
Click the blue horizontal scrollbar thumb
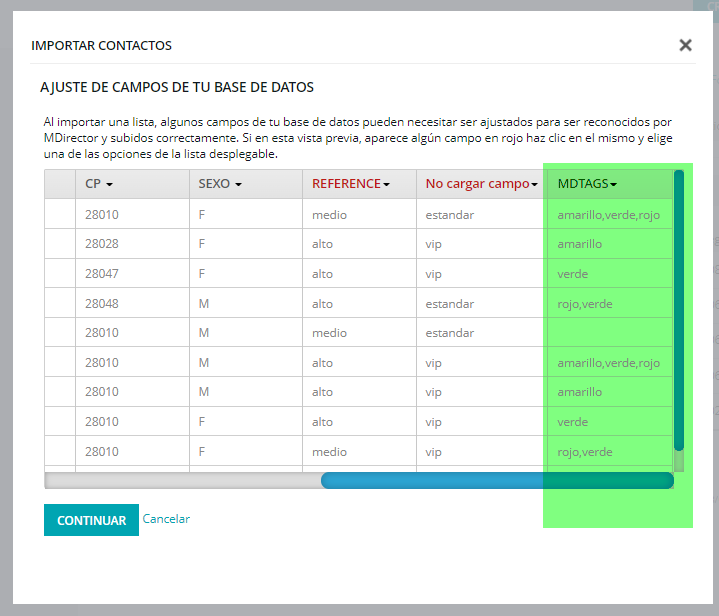click(x=496, y=481)
